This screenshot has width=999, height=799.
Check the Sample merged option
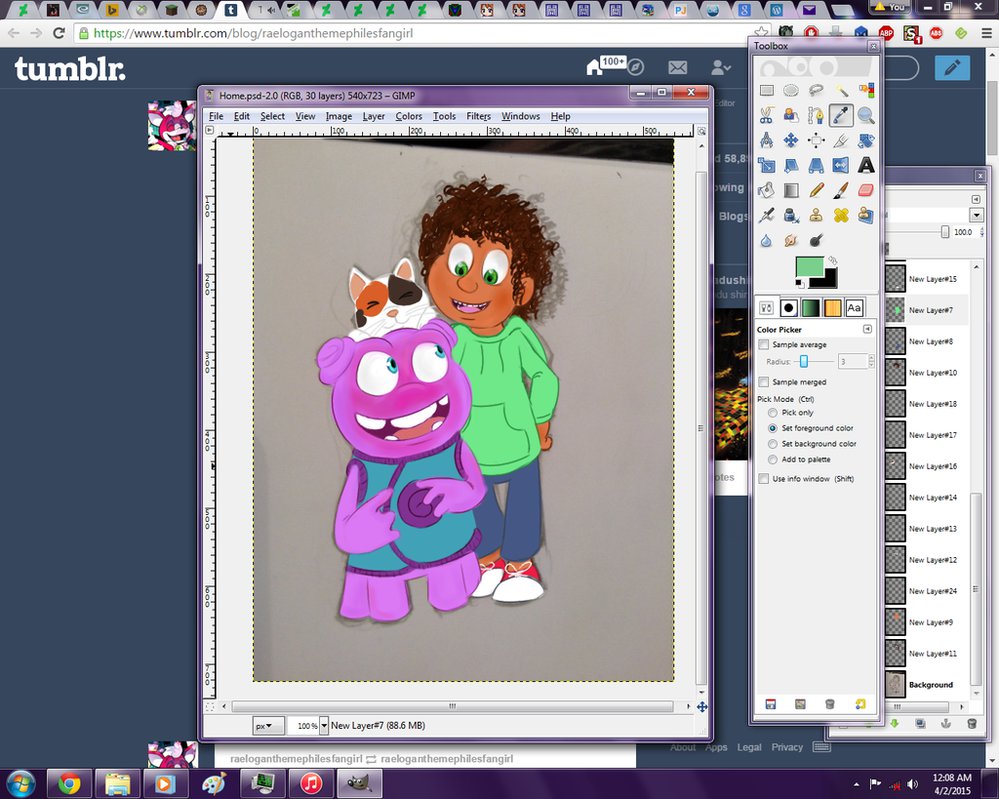[765, 382]
